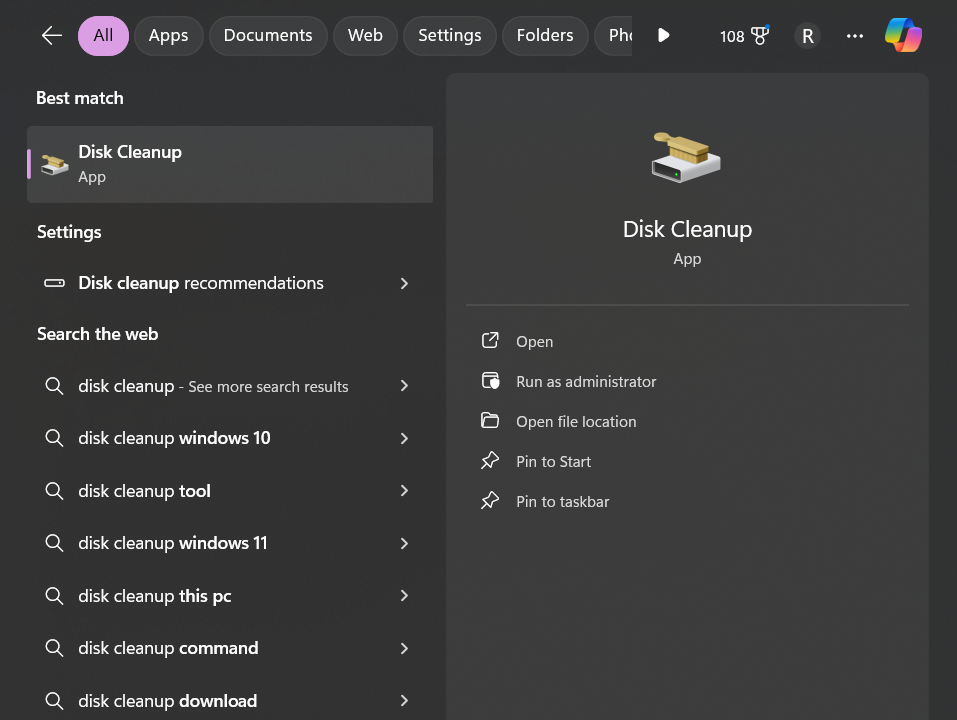The height and width of the screenshot is (720, 957).
Task: Choose Open file location
Action: click(x=576, y=422)
